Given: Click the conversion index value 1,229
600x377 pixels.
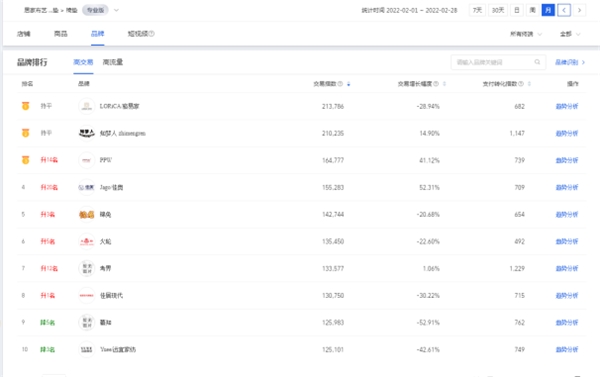Looking at the screenshot, I should [x=517, y=268].
